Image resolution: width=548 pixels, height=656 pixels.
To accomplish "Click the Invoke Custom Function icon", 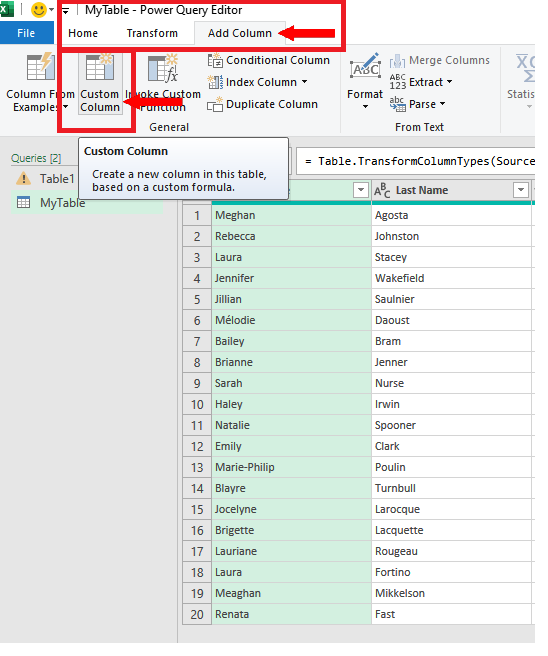I will [x=163, y=68].
